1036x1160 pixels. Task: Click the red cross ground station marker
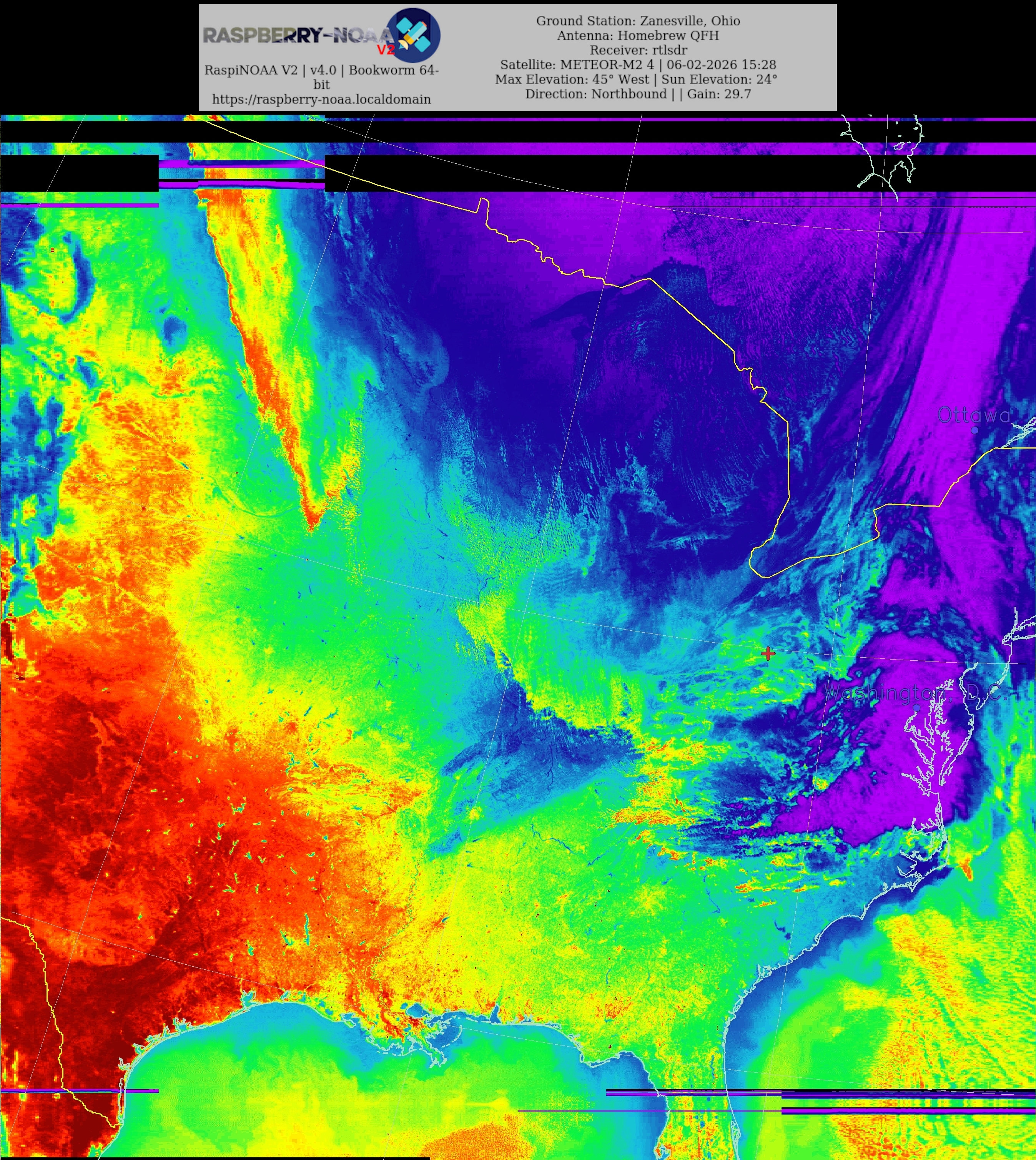tap(768, 653)
